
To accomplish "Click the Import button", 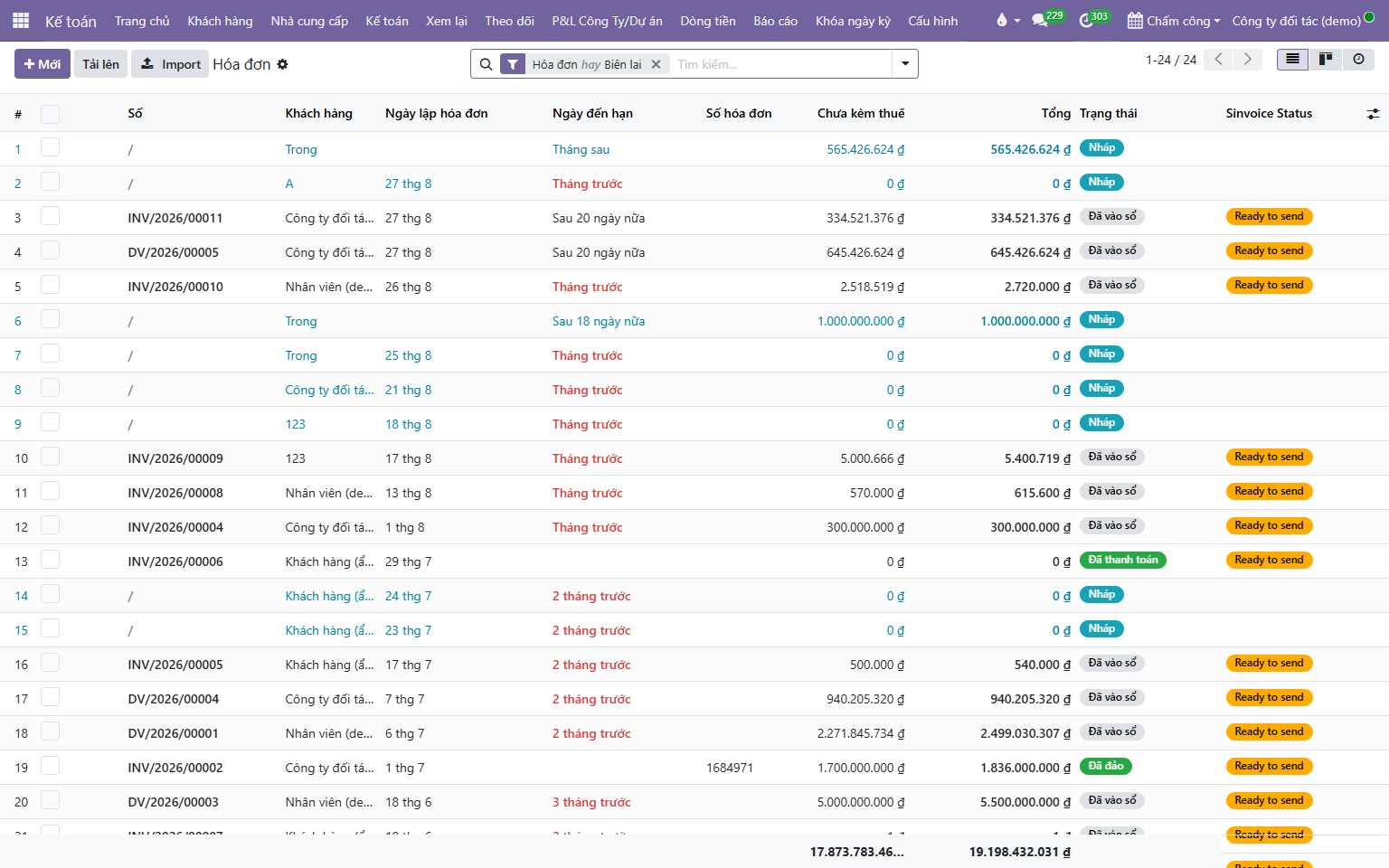I will point(170,64).
